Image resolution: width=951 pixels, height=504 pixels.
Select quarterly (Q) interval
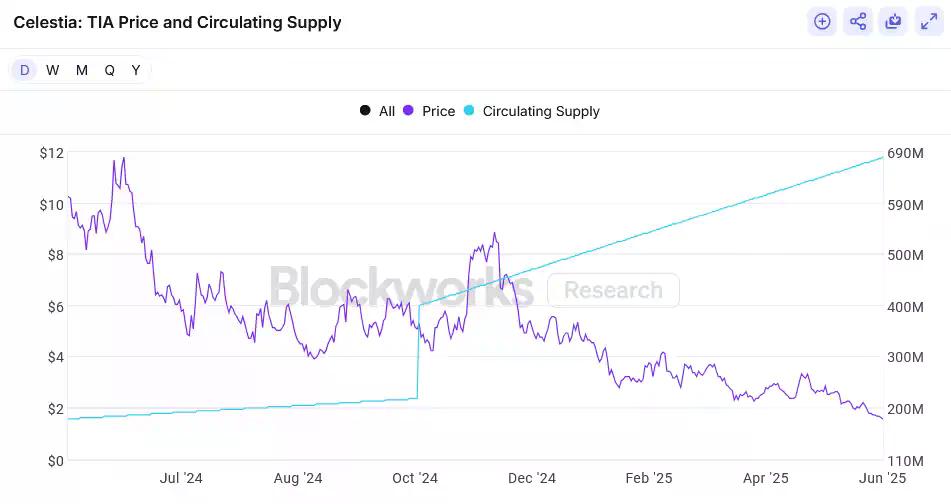[x=109, y=70]
